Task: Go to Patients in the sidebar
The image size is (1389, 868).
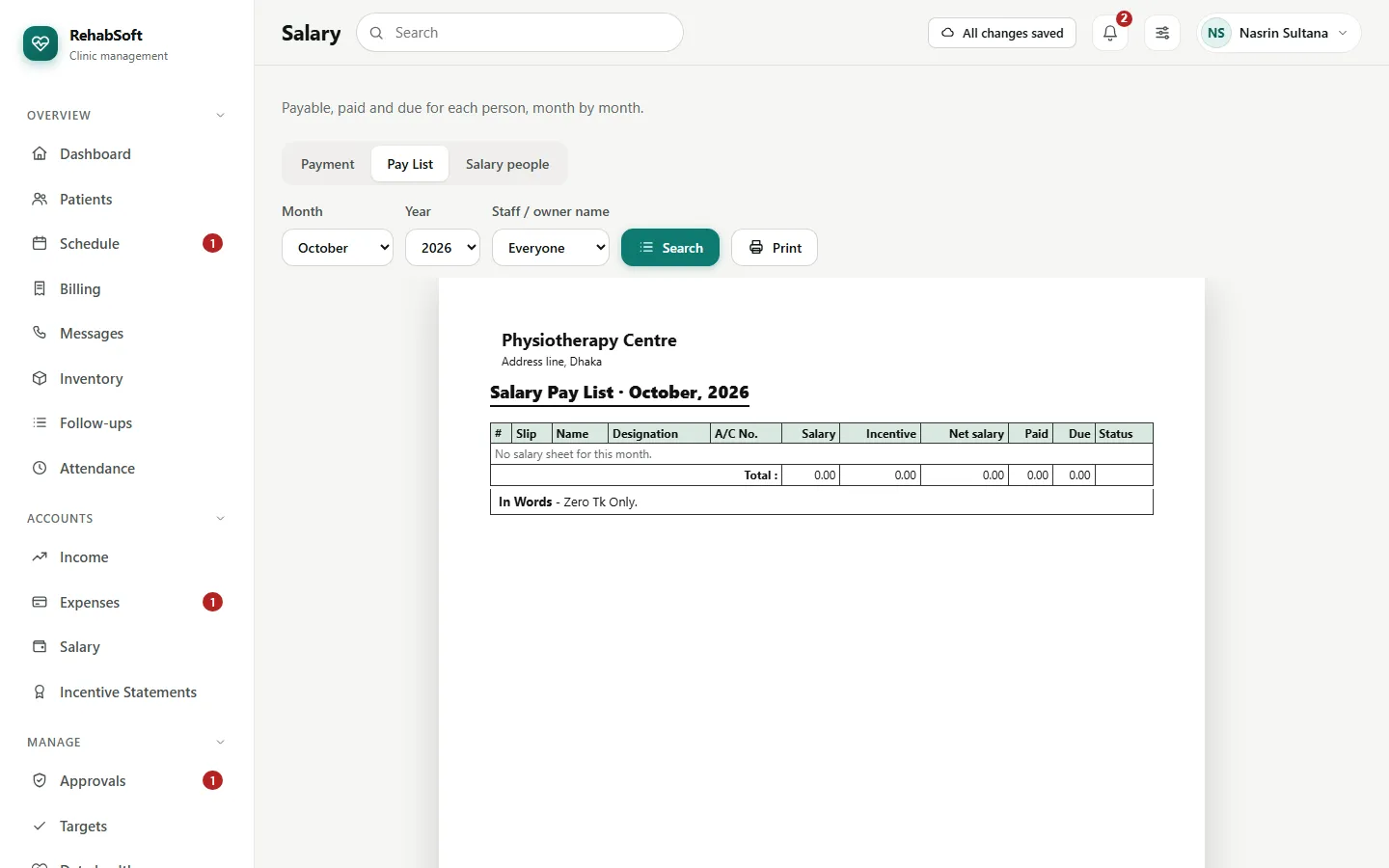Action: pos(126,199)
